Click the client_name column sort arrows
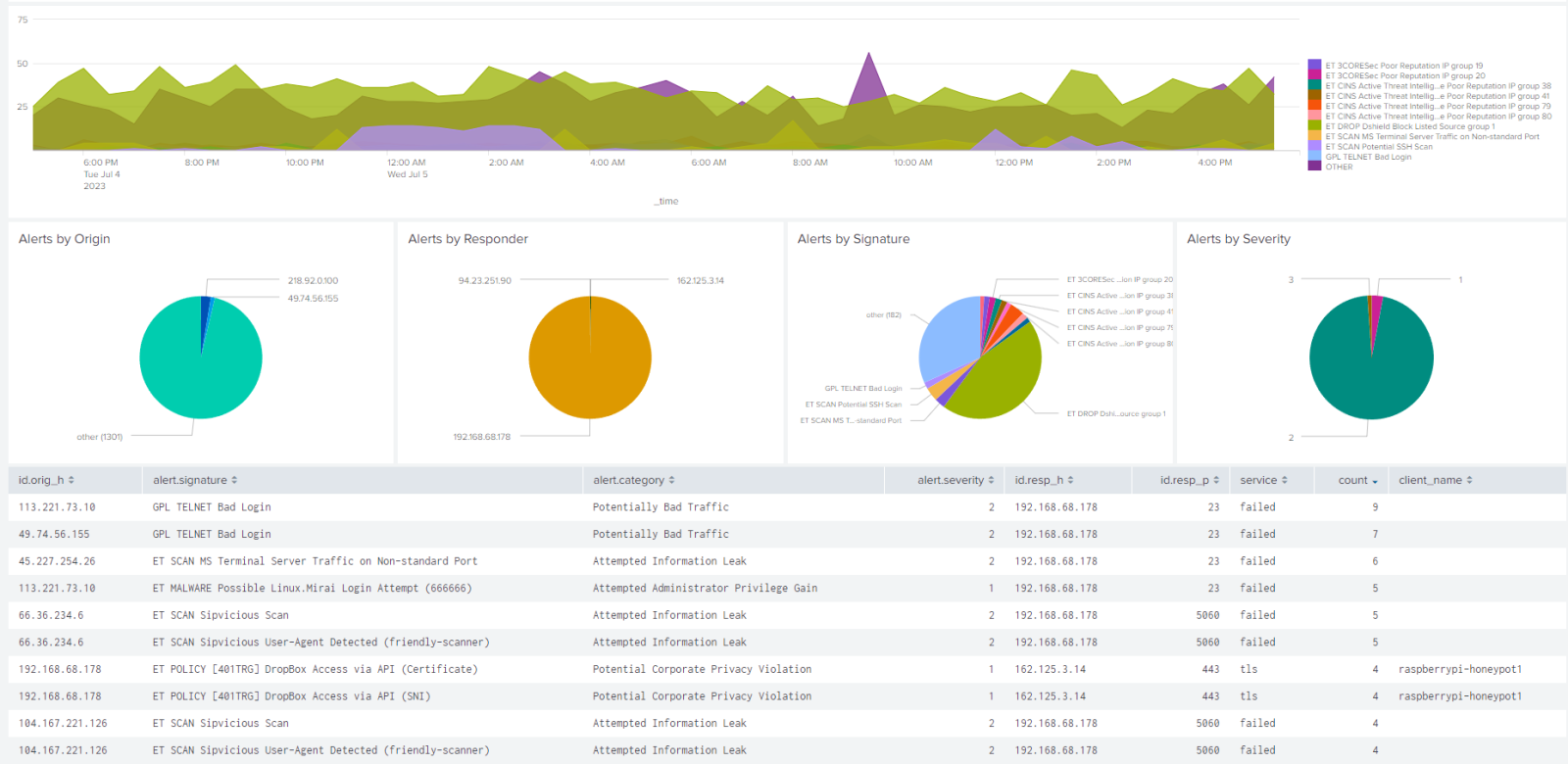 [x=1469, y=480]
